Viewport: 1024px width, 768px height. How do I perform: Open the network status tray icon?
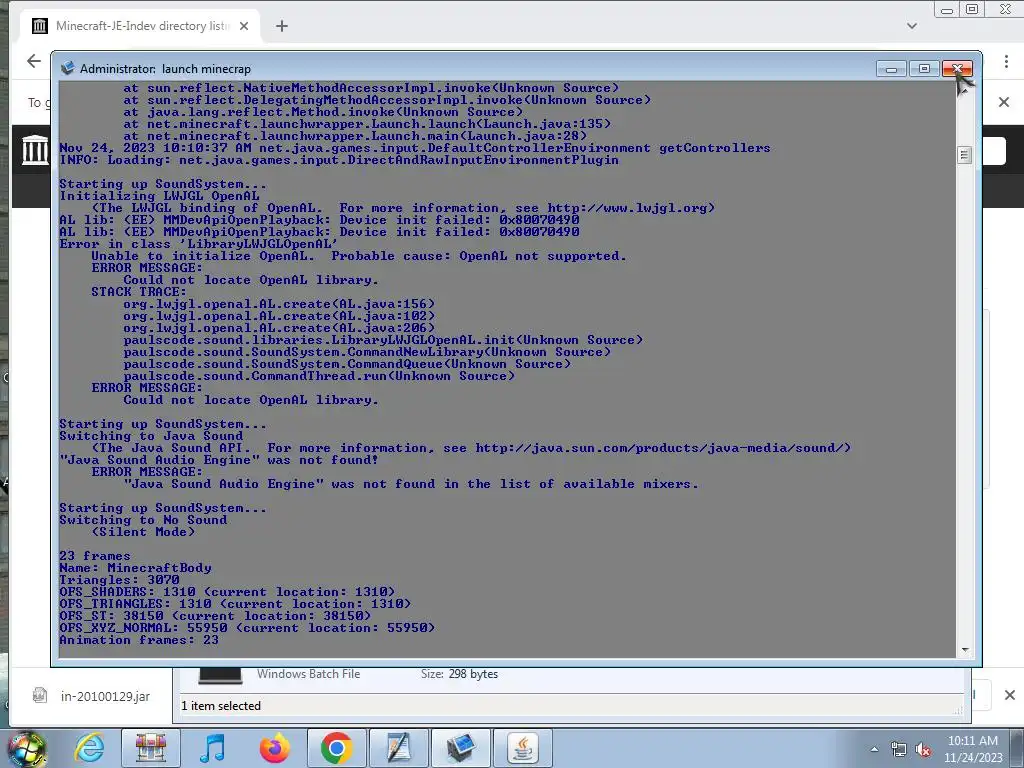click(899, 749)
